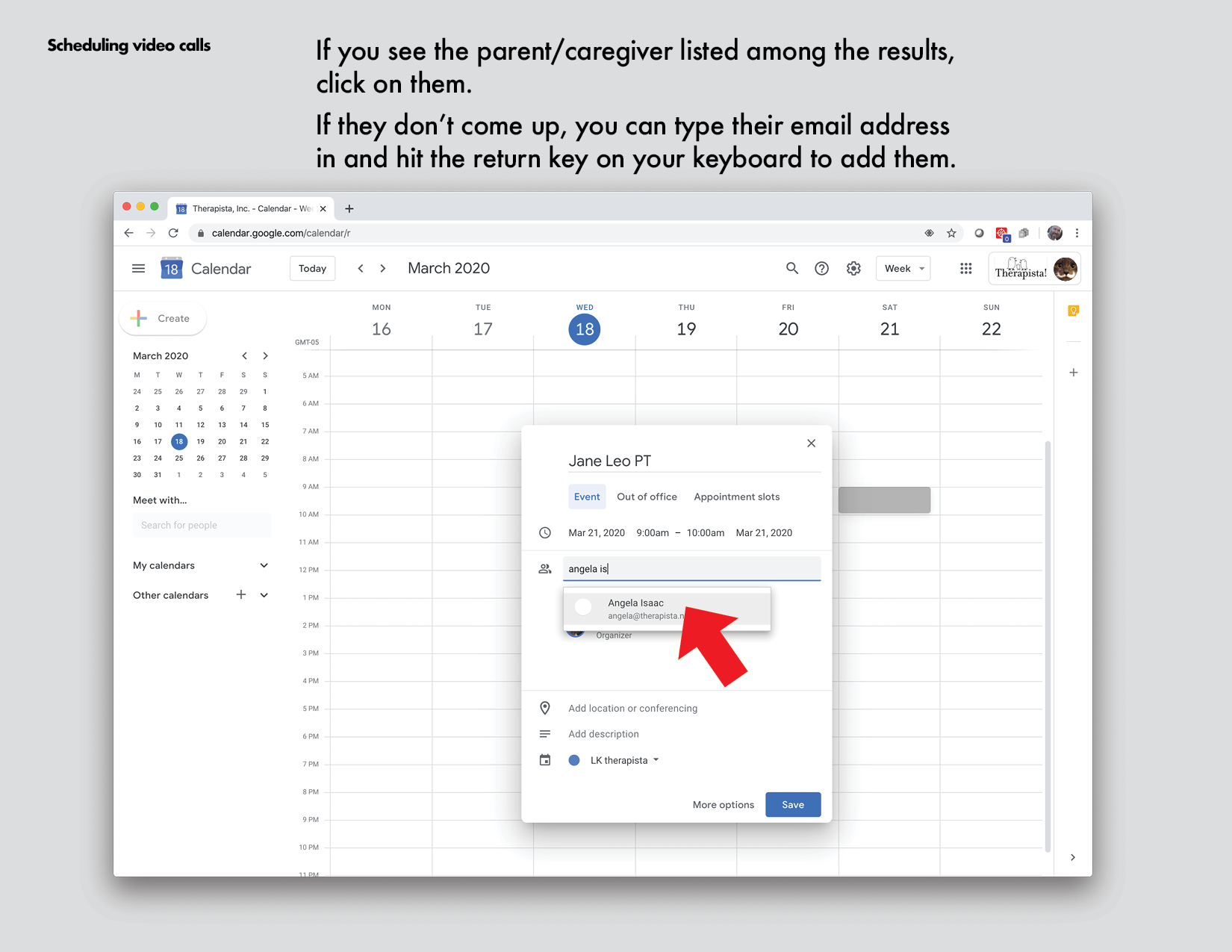This screenshot has width=1232, height=952.
Task: Open Google Keep side panel icon
Action: (1073, 311)
